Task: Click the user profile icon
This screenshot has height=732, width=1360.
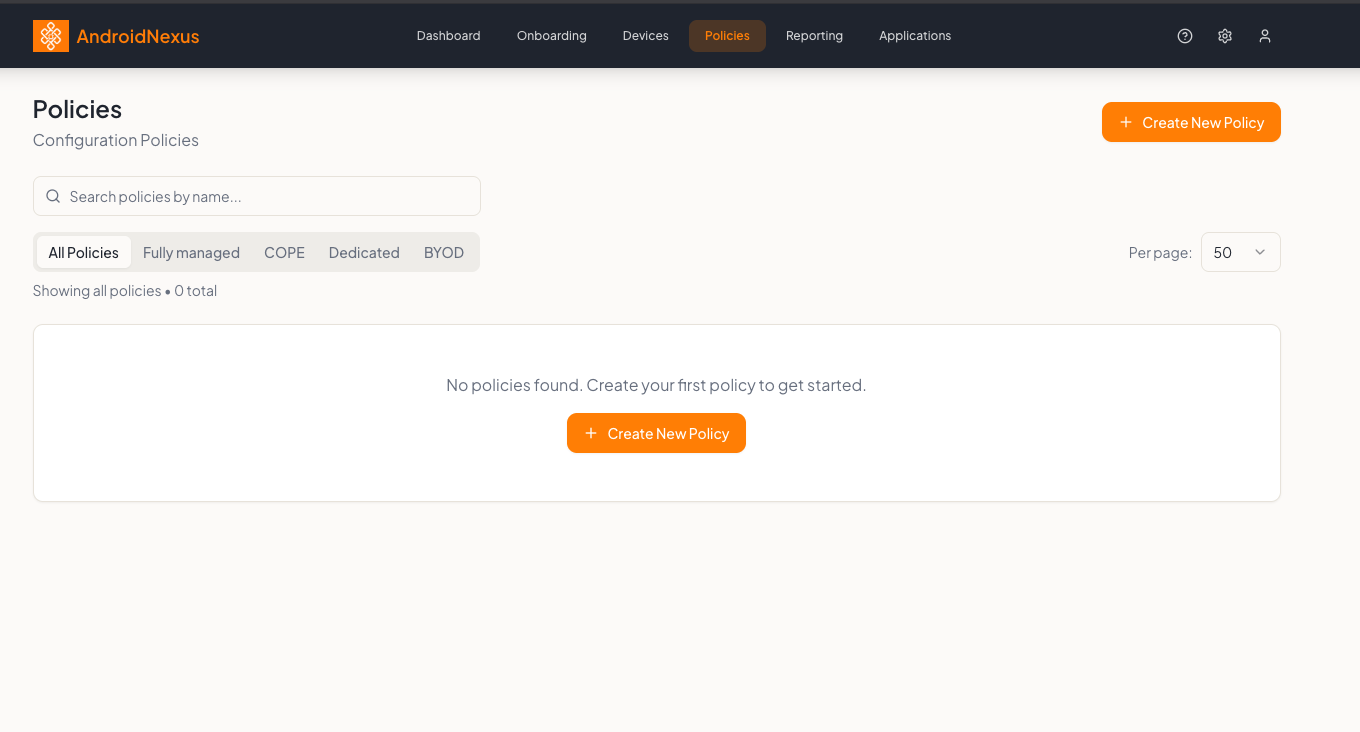Action: click(x=1265, y=36)
